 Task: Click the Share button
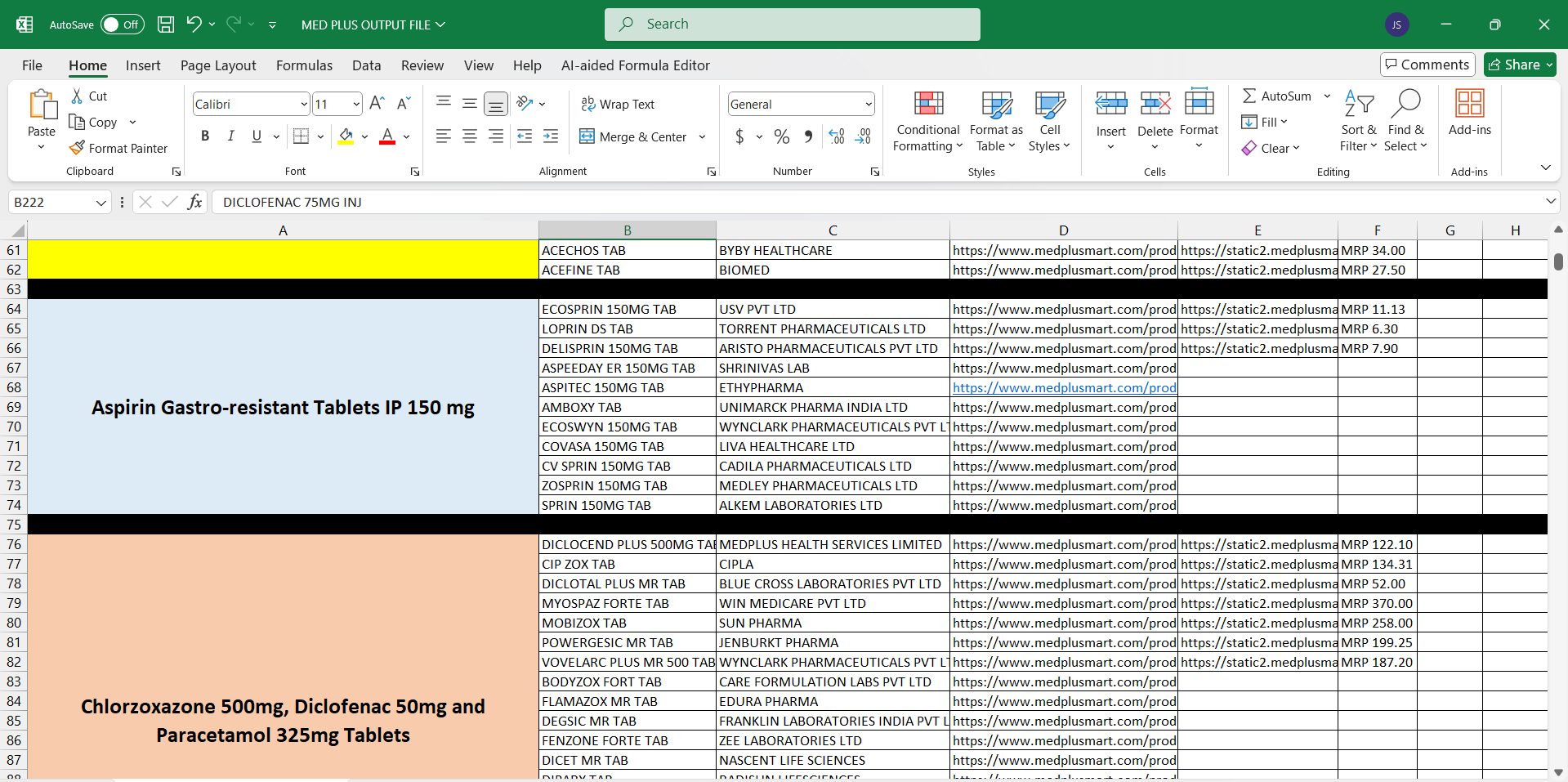(x=1520, y=65)
